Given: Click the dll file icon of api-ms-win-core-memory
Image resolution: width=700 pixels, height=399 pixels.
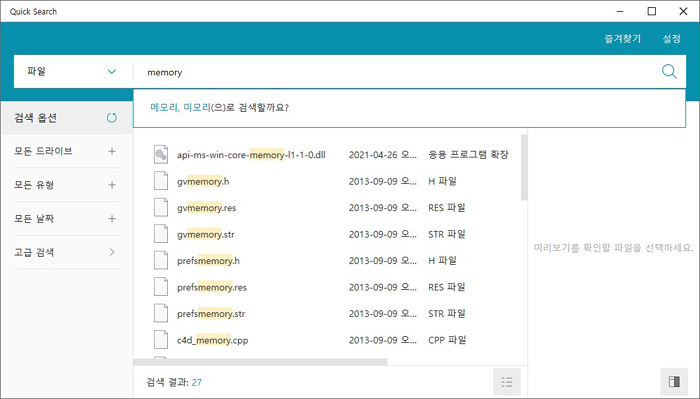Looking at the screenshot, I should pyautogui.click(x=161, y=155).
